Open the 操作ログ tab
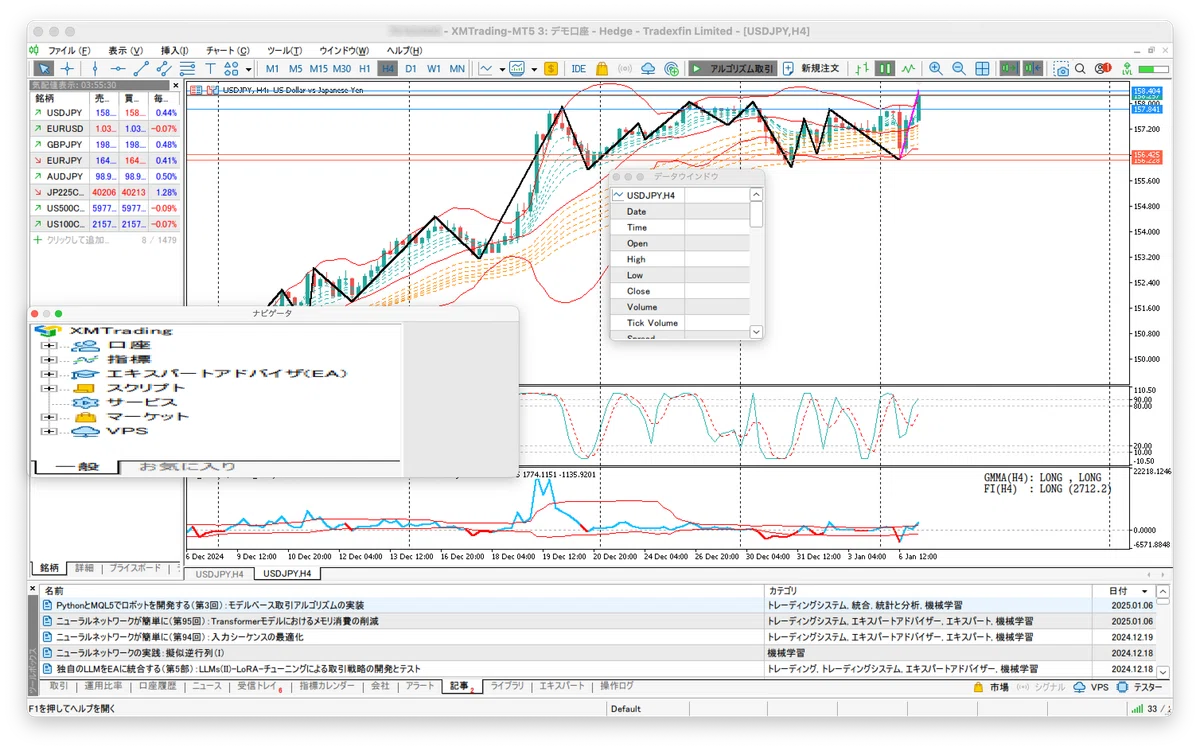Image resolution: width=1200 pixels, height=750 pixels. point(616,687)
